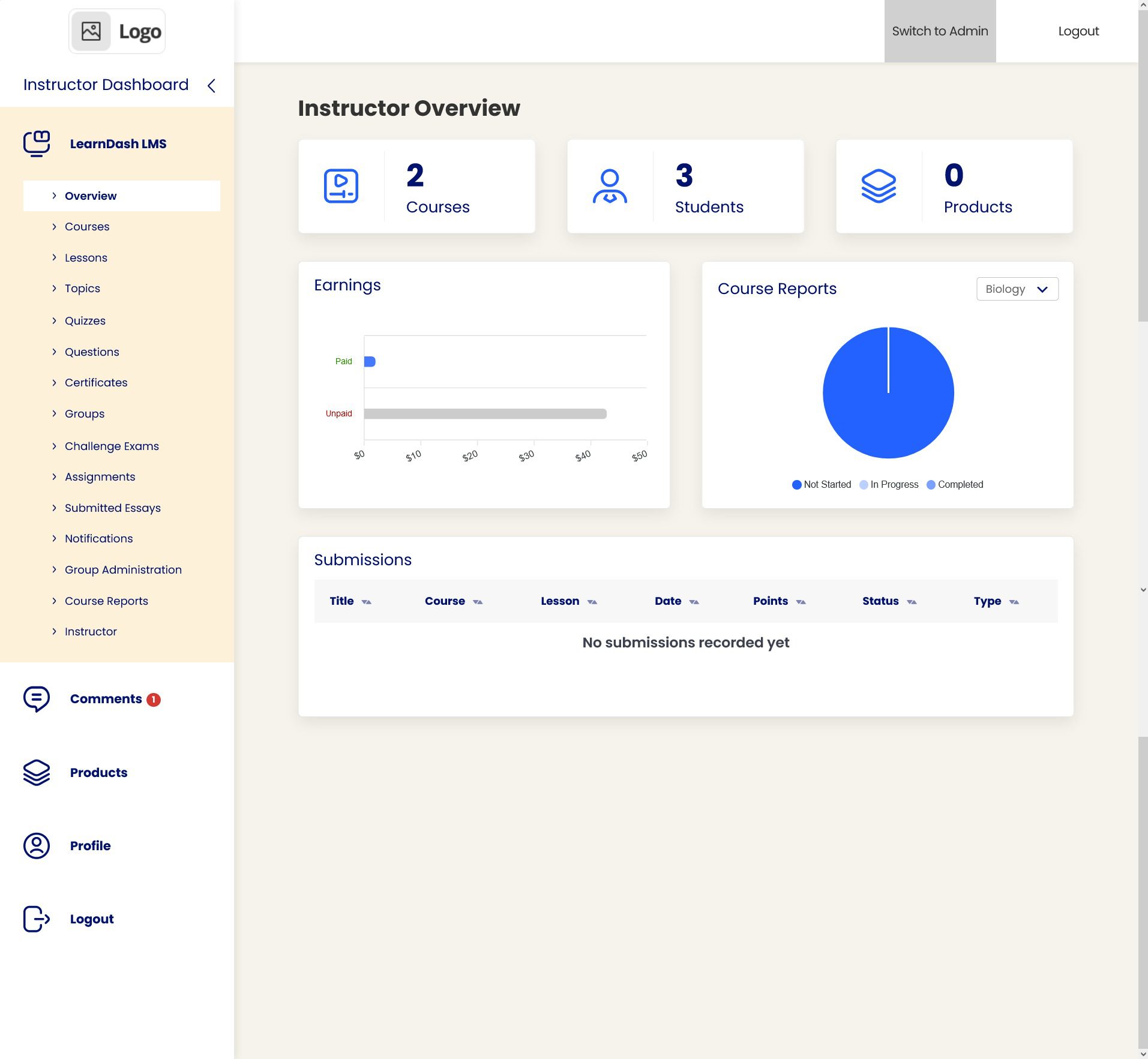Open Challenge Exams page
Screen dimensions: 1148x1059
pyautogui.click(x=112, y=446)
